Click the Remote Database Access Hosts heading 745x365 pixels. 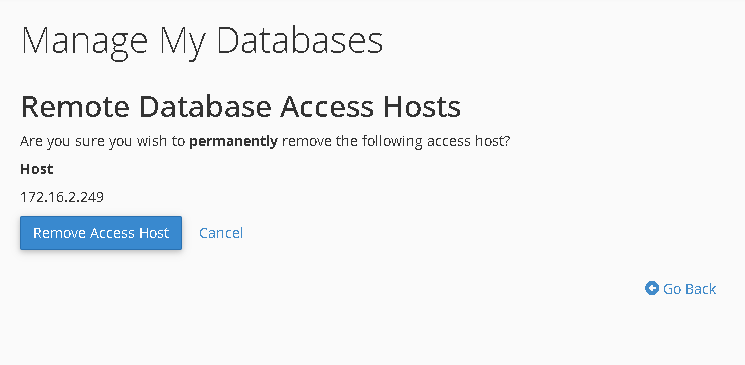click(x=240, y=106)
